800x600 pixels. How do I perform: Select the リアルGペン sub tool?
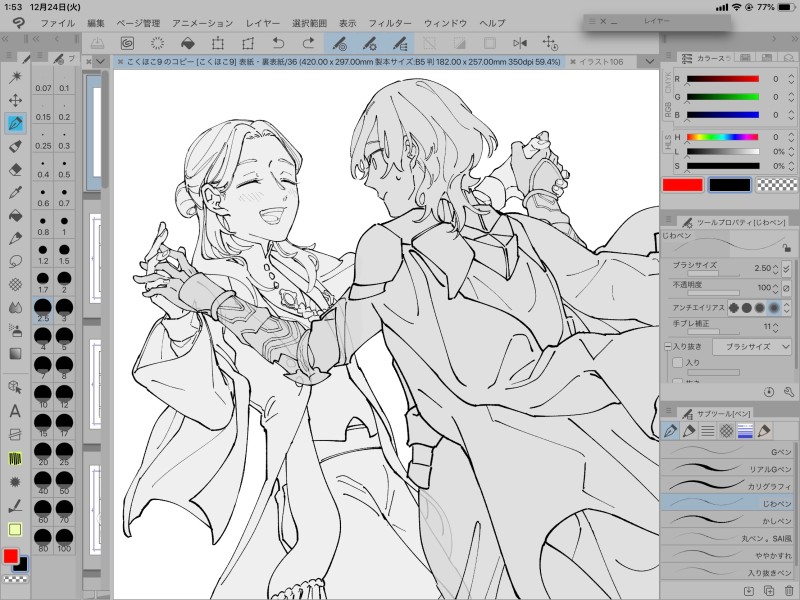[727, 469]
